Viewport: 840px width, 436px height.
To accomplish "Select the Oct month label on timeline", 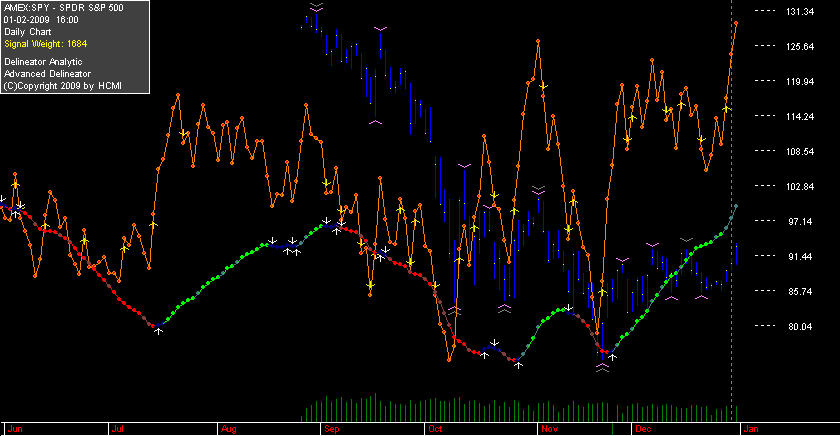I will tap(435, 429).
